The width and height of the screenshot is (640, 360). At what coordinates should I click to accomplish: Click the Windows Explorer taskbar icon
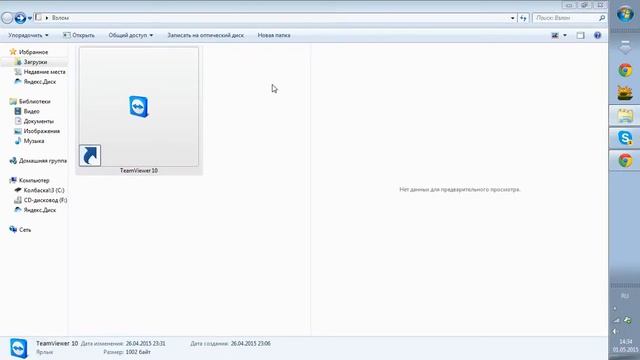pos(625,116)
